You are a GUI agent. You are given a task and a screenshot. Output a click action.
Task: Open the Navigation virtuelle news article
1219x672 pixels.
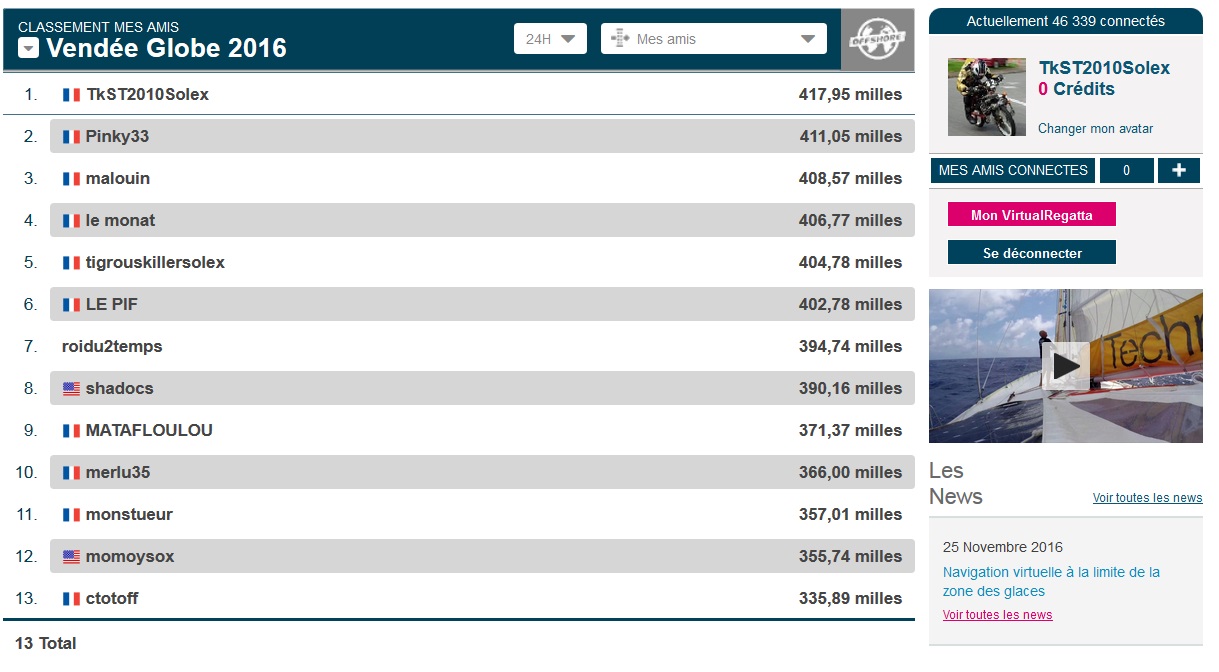(1051, 581)
